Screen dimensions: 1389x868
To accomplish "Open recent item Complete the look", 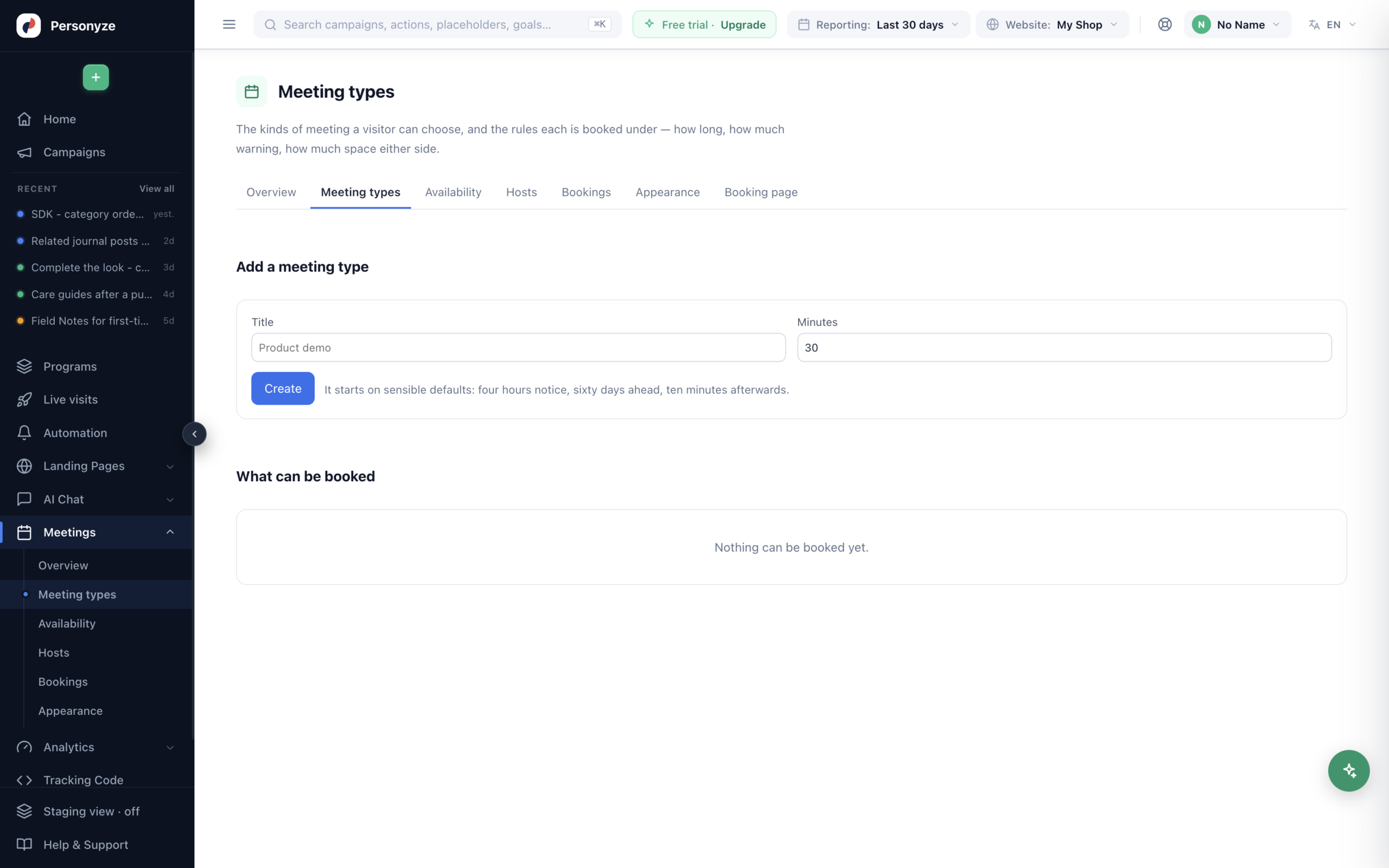I will 96,267.
